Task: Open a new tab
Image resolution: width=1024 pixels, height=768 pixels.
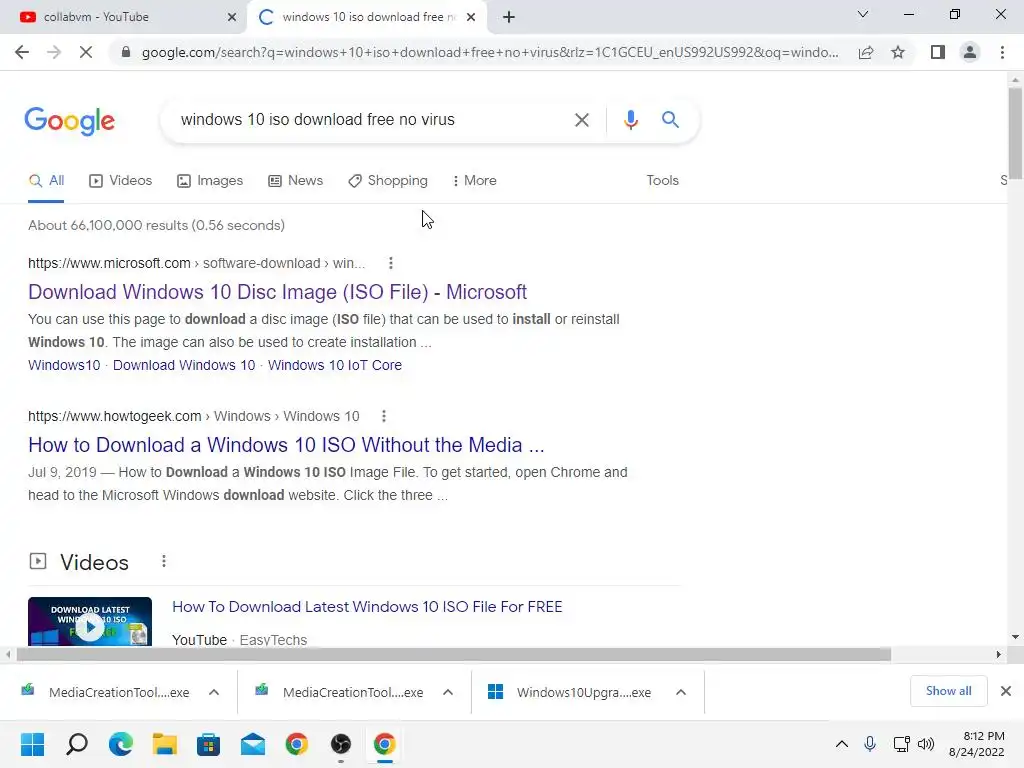Action: coord(509,17)
